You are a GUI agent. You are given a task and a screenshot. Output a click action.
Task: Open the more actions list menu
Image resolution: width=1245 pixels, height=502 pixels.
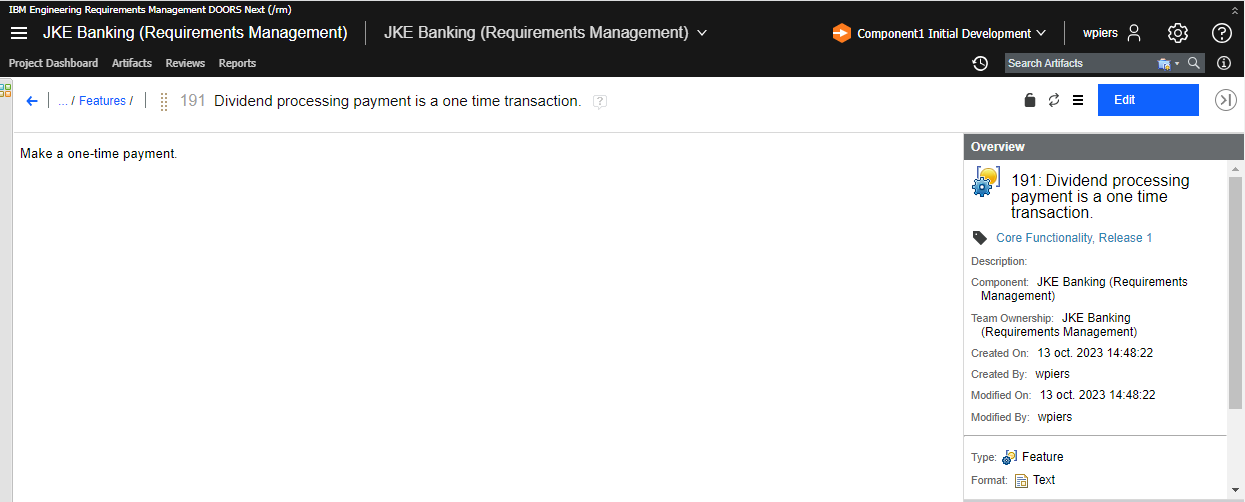pos(1078,100)
